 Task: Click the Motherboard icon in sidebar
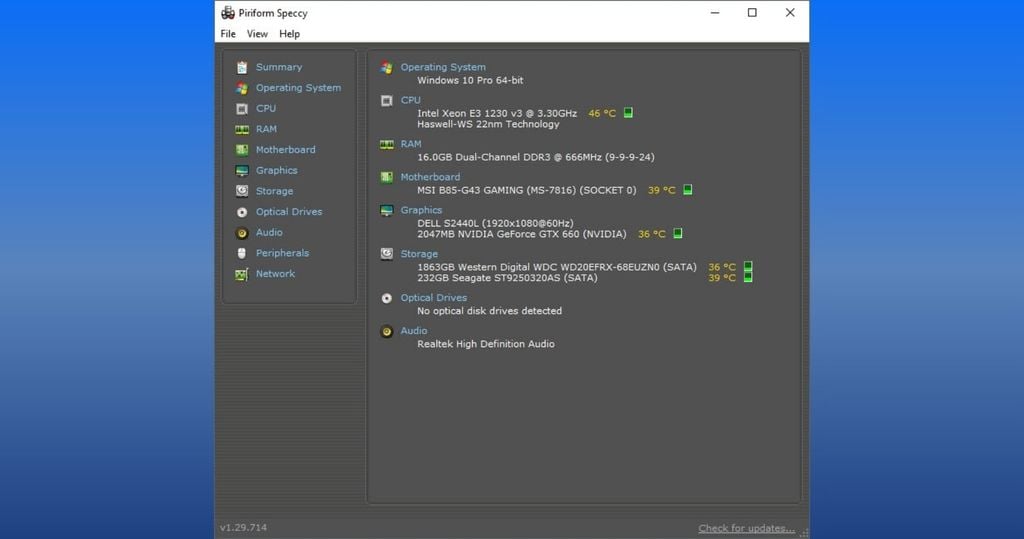coord(242,150)
